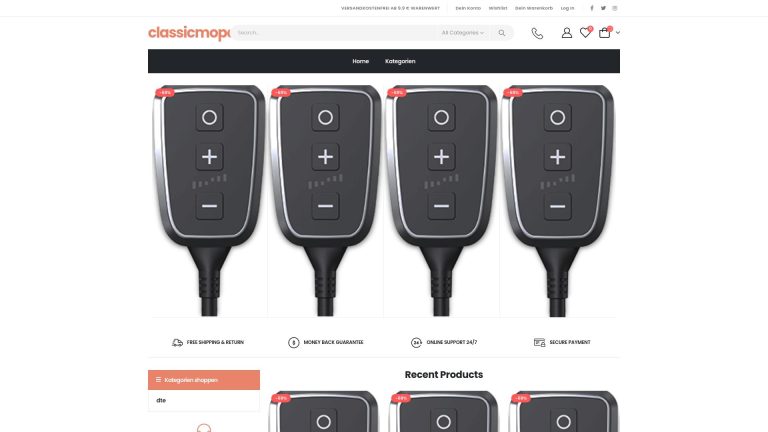768x432 pixels.
Task: Click the search magnifier icon
Action: point(502,33)
